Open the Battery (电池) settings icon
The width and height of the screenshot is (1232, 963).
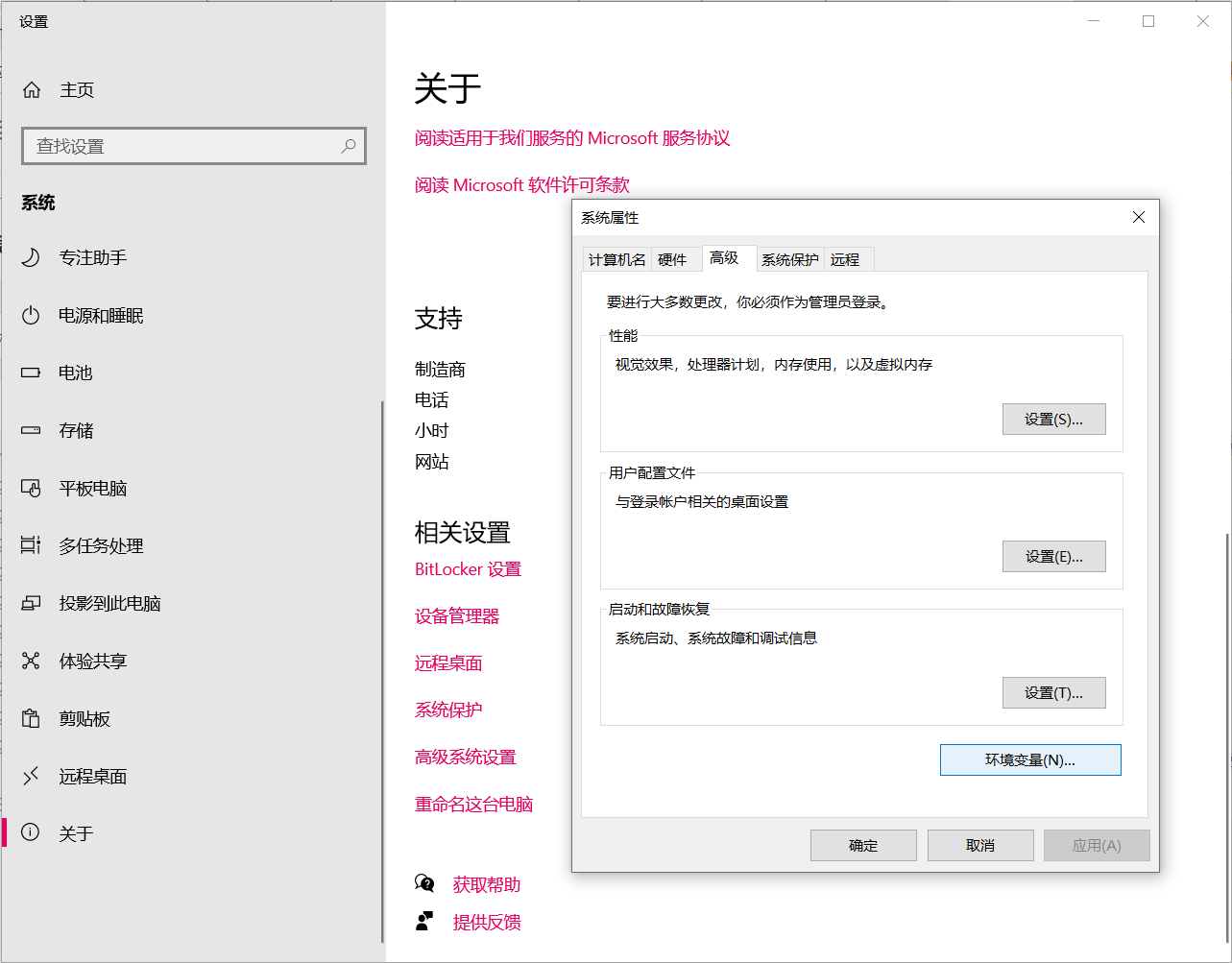pyautogui.click(x=31, y=373)
